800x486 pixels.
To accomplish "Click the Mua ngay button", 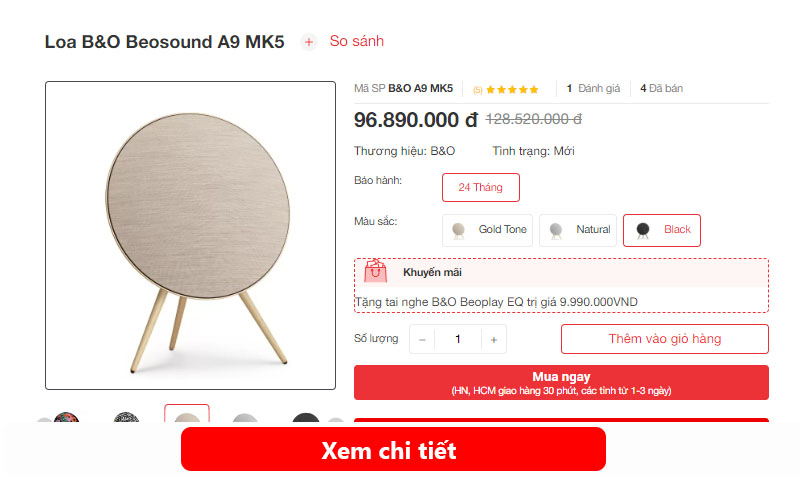I will click(561, 382).
